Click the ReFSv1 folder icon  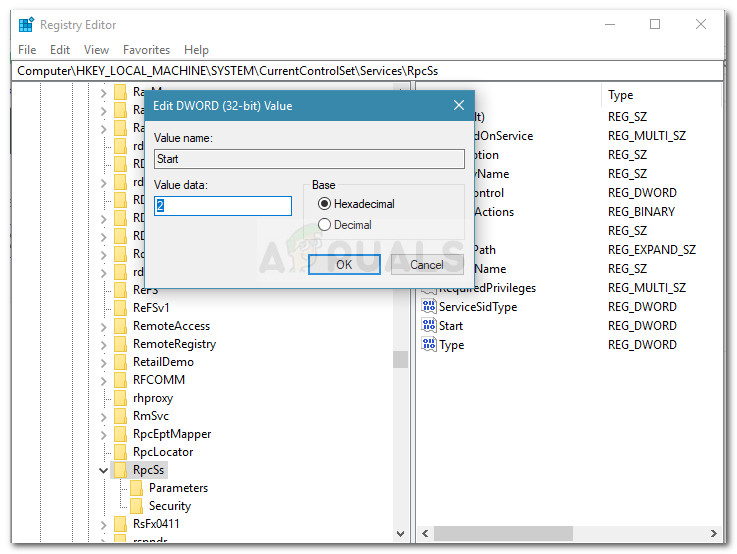[120, 308]
